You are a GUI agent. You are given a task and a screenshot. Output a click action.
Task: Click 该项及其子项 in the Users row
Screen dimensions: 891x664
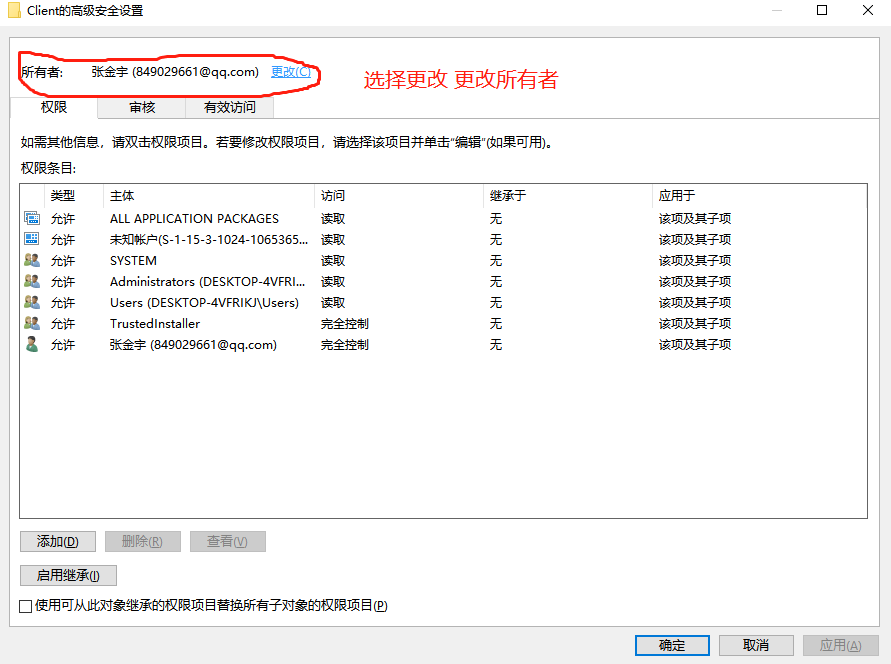tap(695, 303)
